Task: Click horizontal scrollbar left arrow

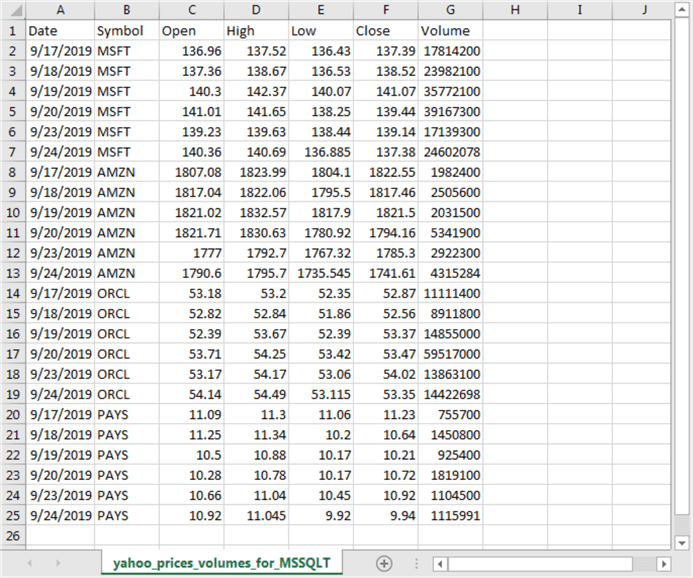Action: click(440, 563)
